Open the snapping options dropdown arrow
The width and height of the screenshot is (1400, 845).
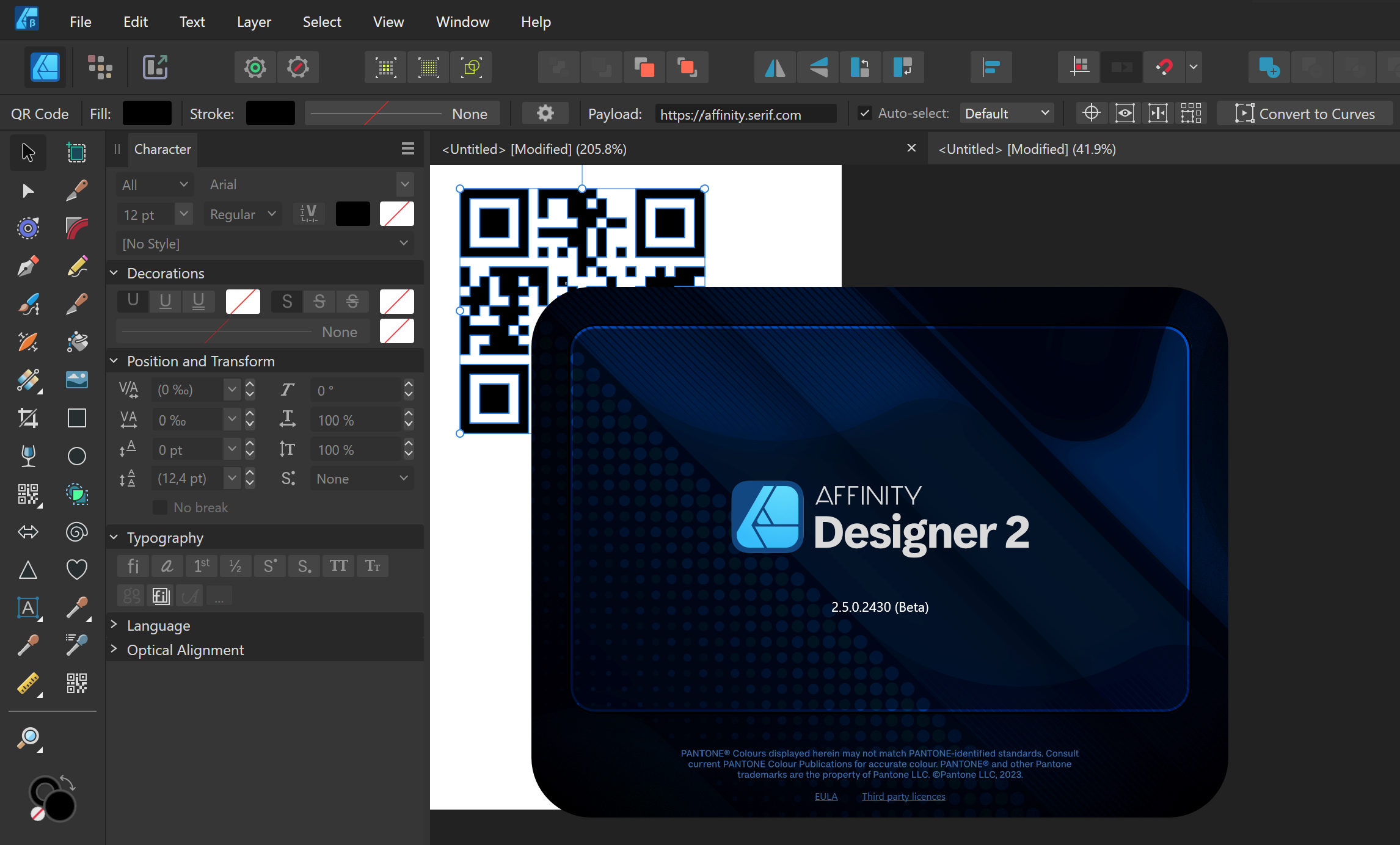coord(1194,67)
